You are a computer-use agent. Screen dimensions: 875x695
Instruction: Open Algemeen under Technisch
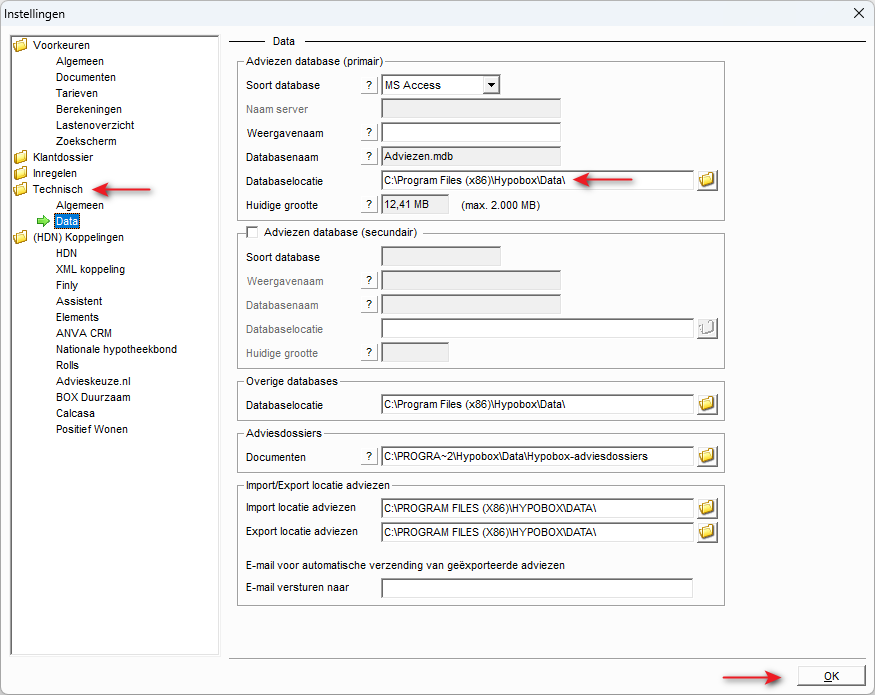point(80,205)
